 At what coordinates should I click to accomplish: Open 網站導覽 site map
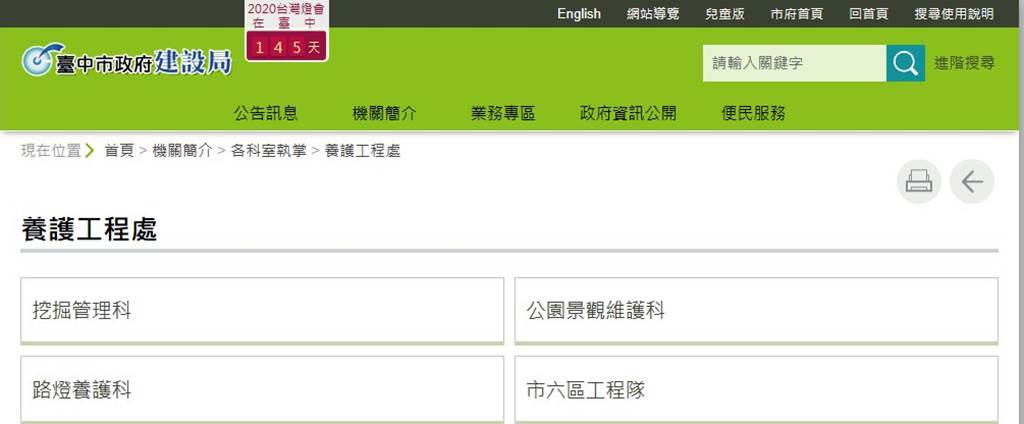click(653, 14)
